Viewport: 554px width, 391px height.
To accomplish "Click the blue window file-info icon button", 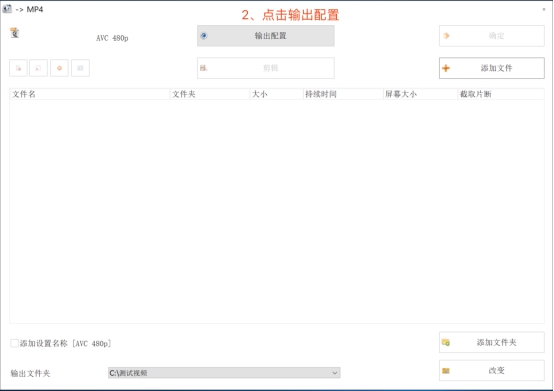I will point(80,68).
